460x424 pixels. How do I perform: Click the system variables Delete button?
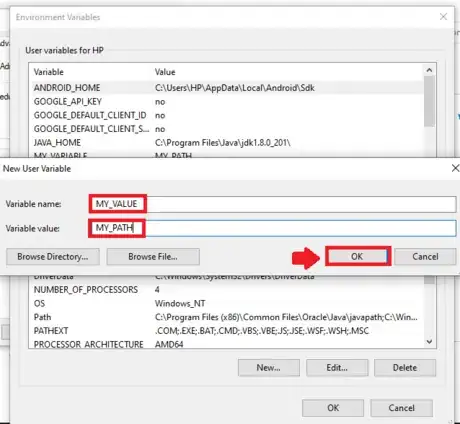coord(405,368)
